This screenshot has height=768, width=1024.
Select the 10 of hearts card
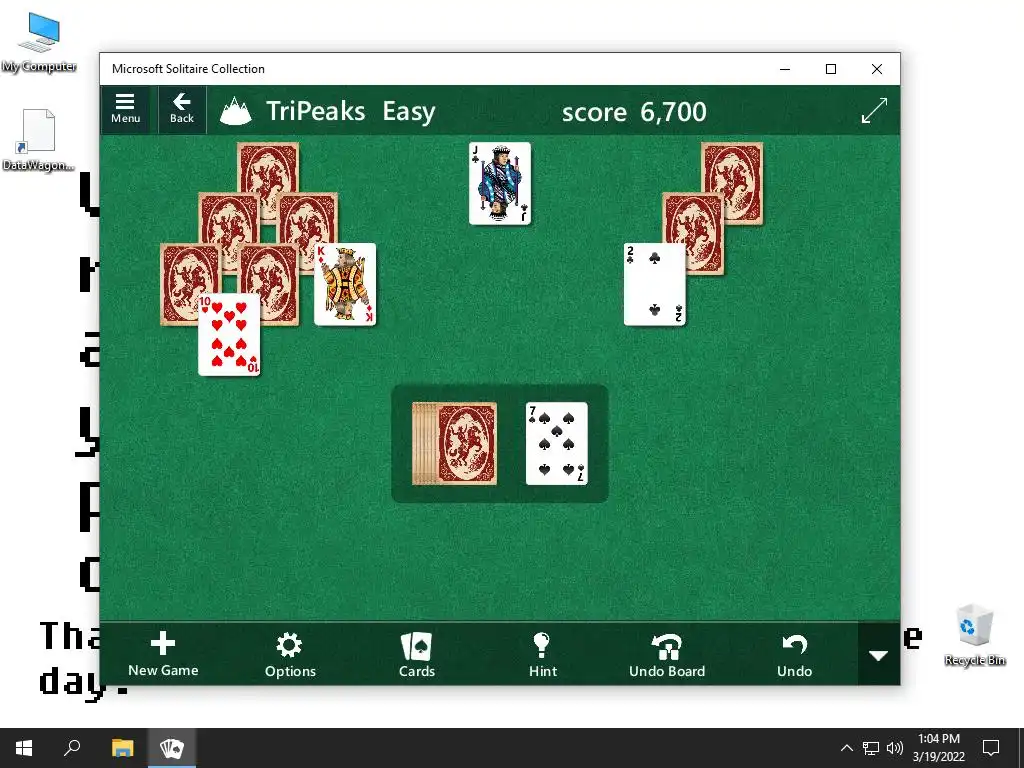click(x=229, y=334)
